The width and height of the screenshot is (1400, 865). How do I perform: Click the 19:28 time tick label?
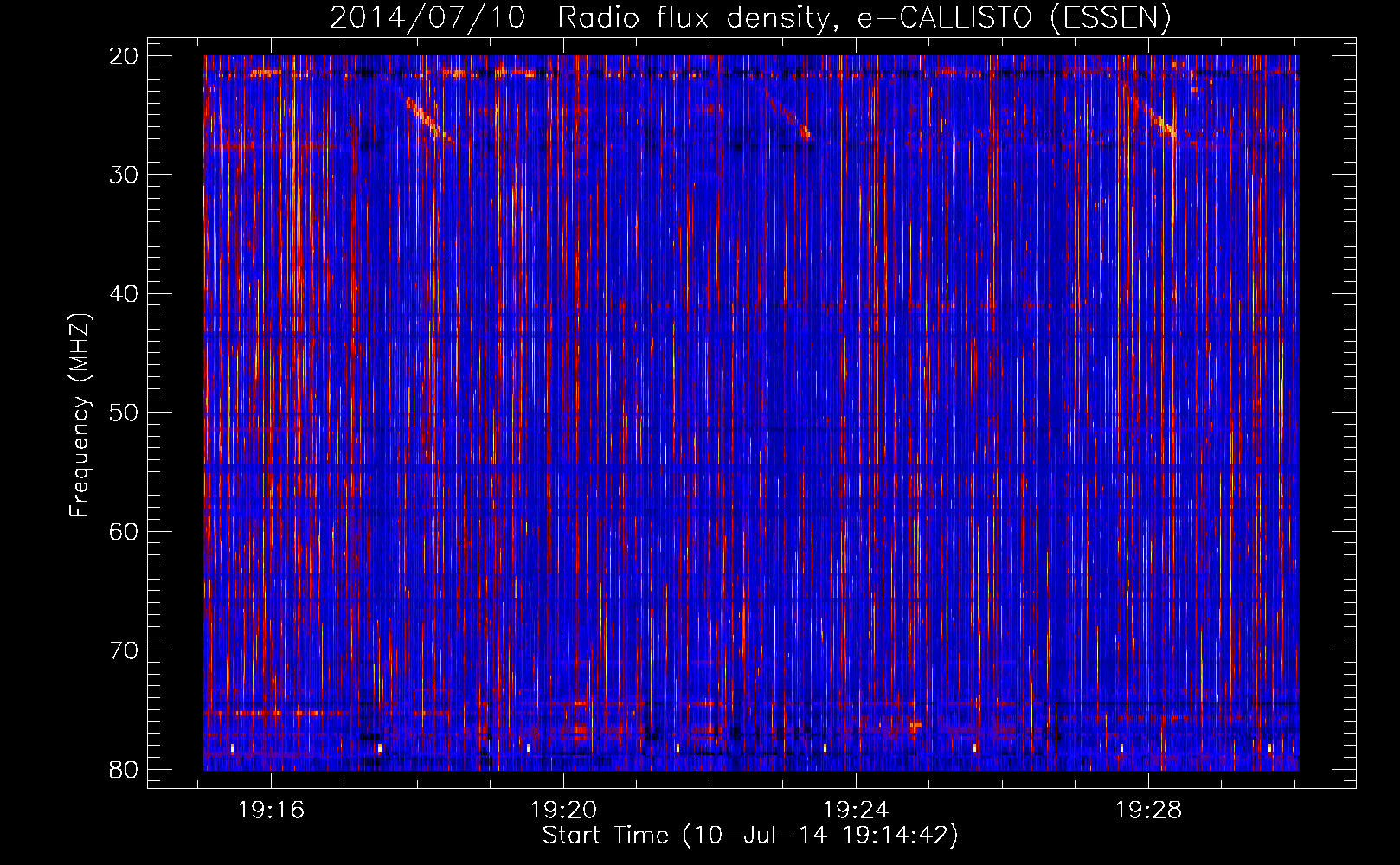coord(1148,811)
